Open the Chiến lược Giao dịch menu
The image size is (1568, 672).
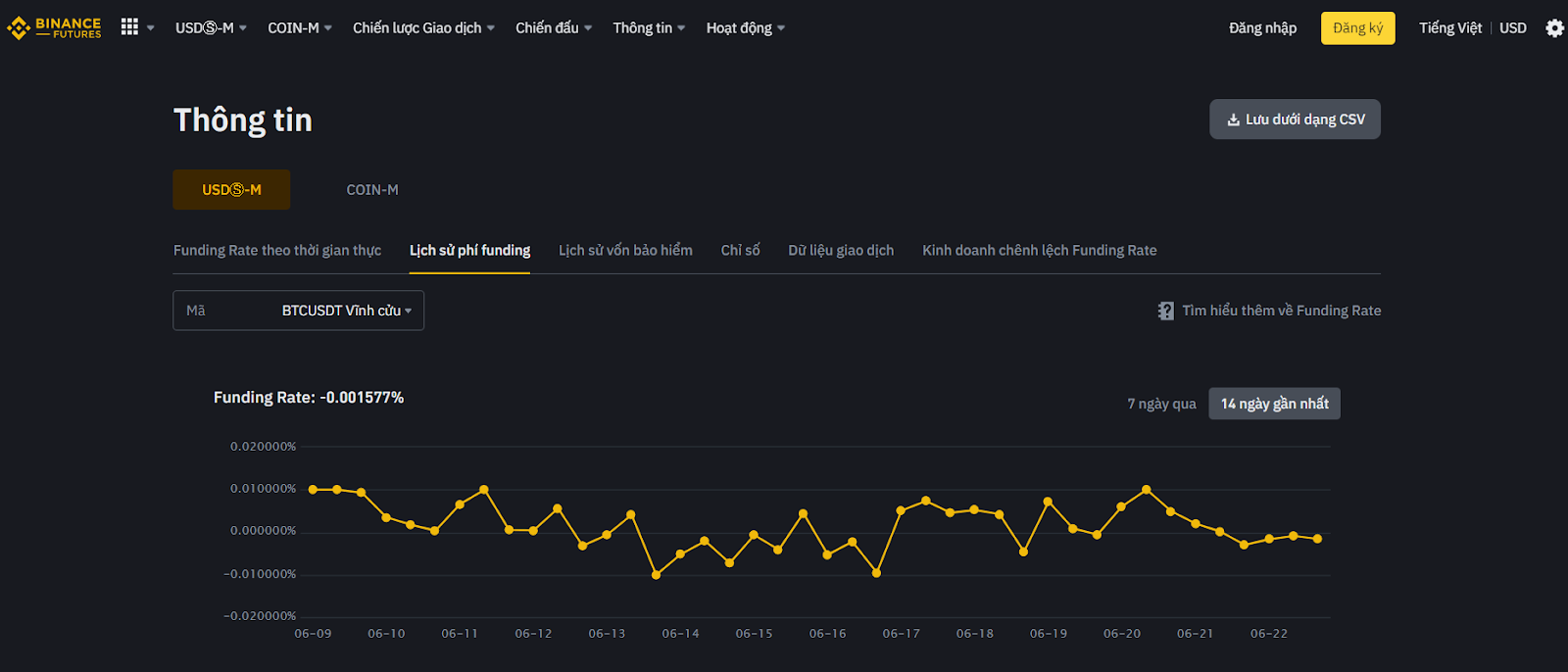point(423,27)
